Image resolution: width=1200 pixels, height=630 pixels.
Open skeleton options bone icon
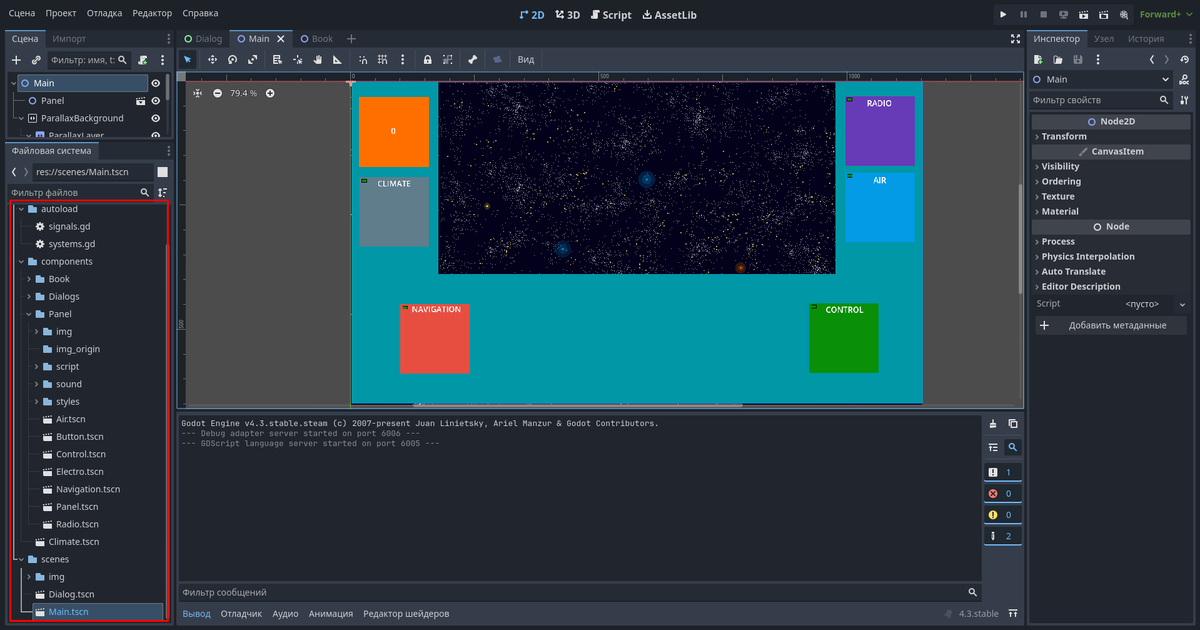click(472, 60)
